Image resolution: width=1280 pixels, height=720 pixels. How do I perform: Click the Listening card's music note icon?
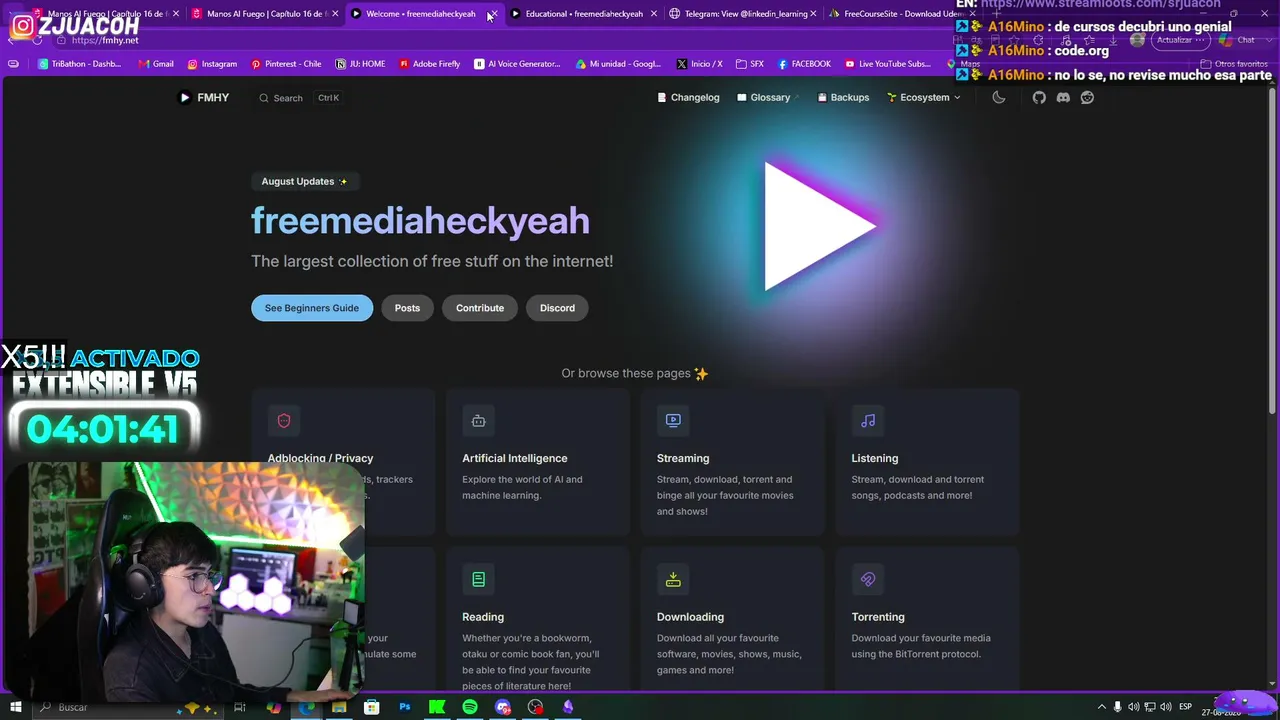click(868, 421)
